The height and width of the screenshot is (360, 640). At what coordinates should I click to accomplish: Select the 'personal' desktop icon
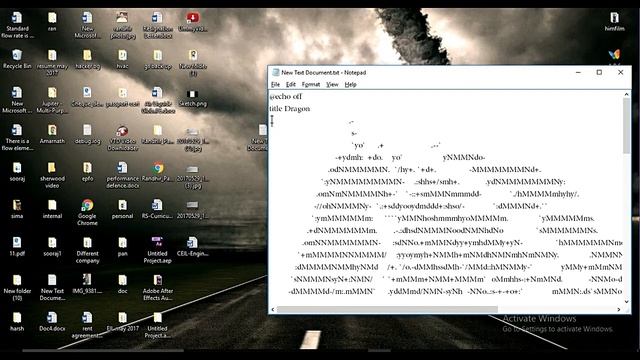(x=122, y=209)
